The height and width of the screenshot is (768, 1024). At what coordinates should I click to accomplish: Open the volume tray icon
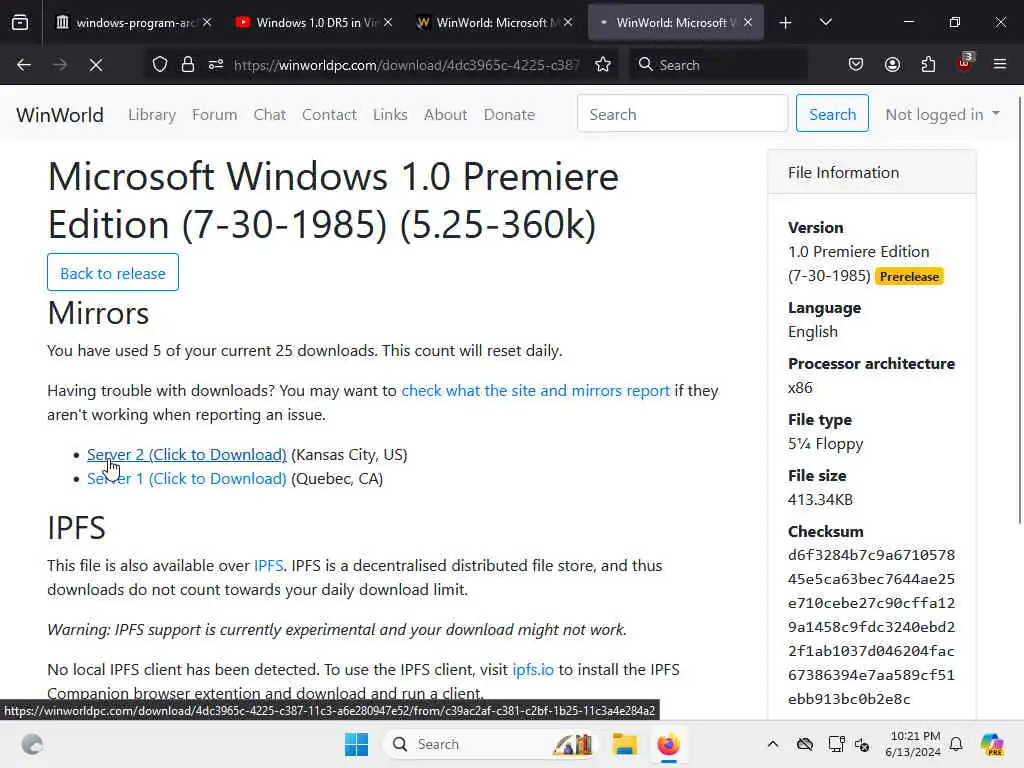[862, 744]
